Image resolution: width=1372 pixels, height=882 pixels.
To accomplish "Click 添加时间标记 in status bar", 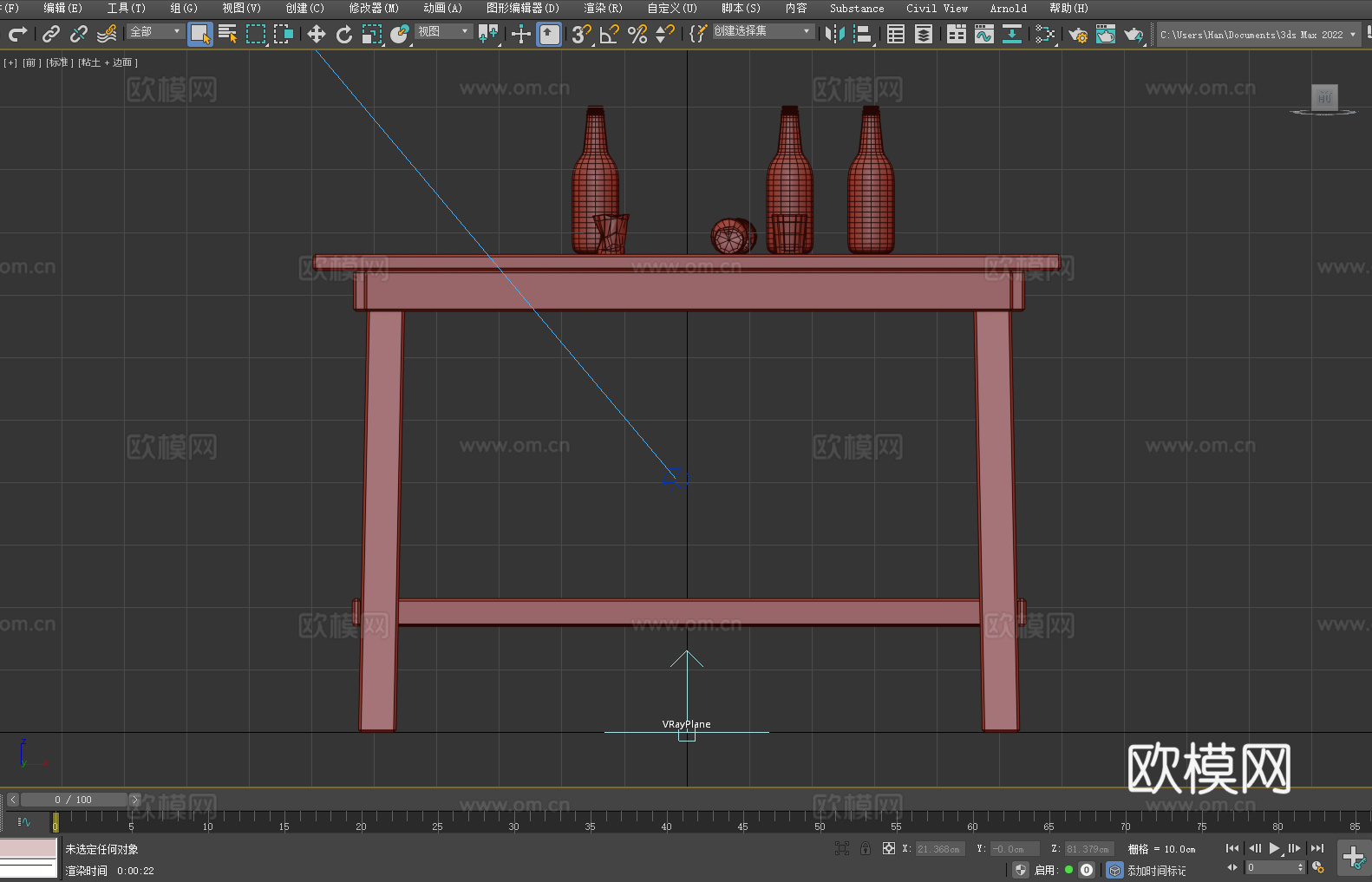I will point(1156,870).
